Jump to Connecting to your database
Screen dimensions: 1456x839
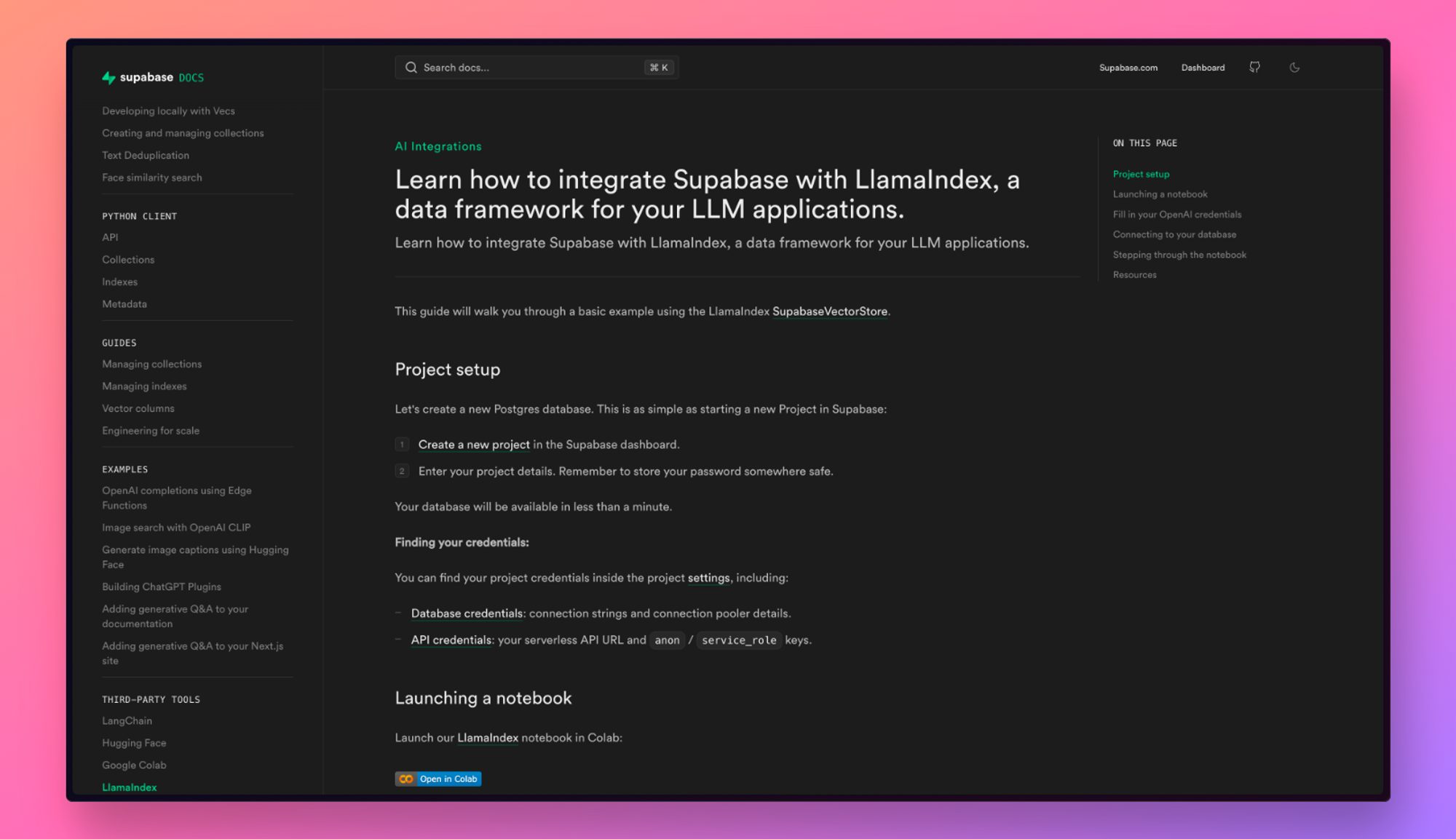click(x=1174, y=234)
